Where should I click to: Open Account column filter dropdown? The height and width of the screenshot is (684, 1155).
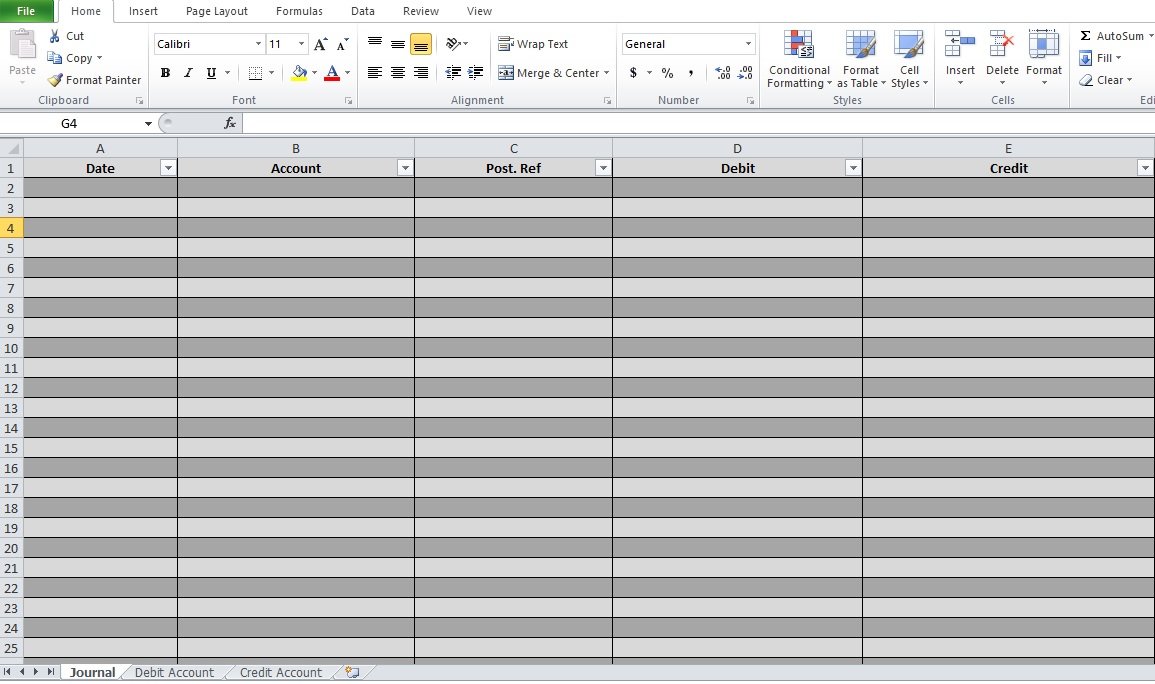coord(405,168)
